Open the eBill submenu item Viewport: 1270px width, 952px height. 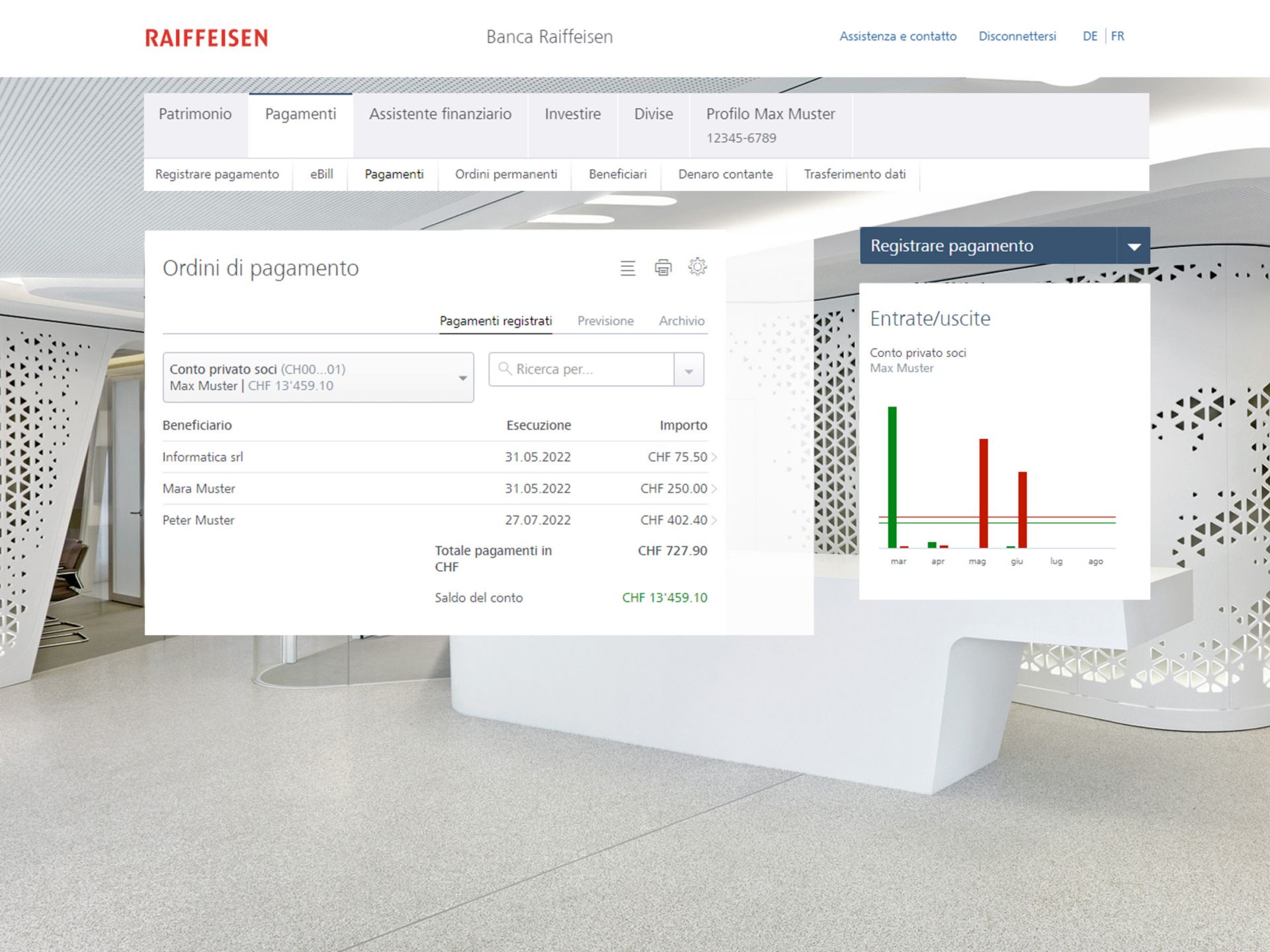[x=321, y=175]
